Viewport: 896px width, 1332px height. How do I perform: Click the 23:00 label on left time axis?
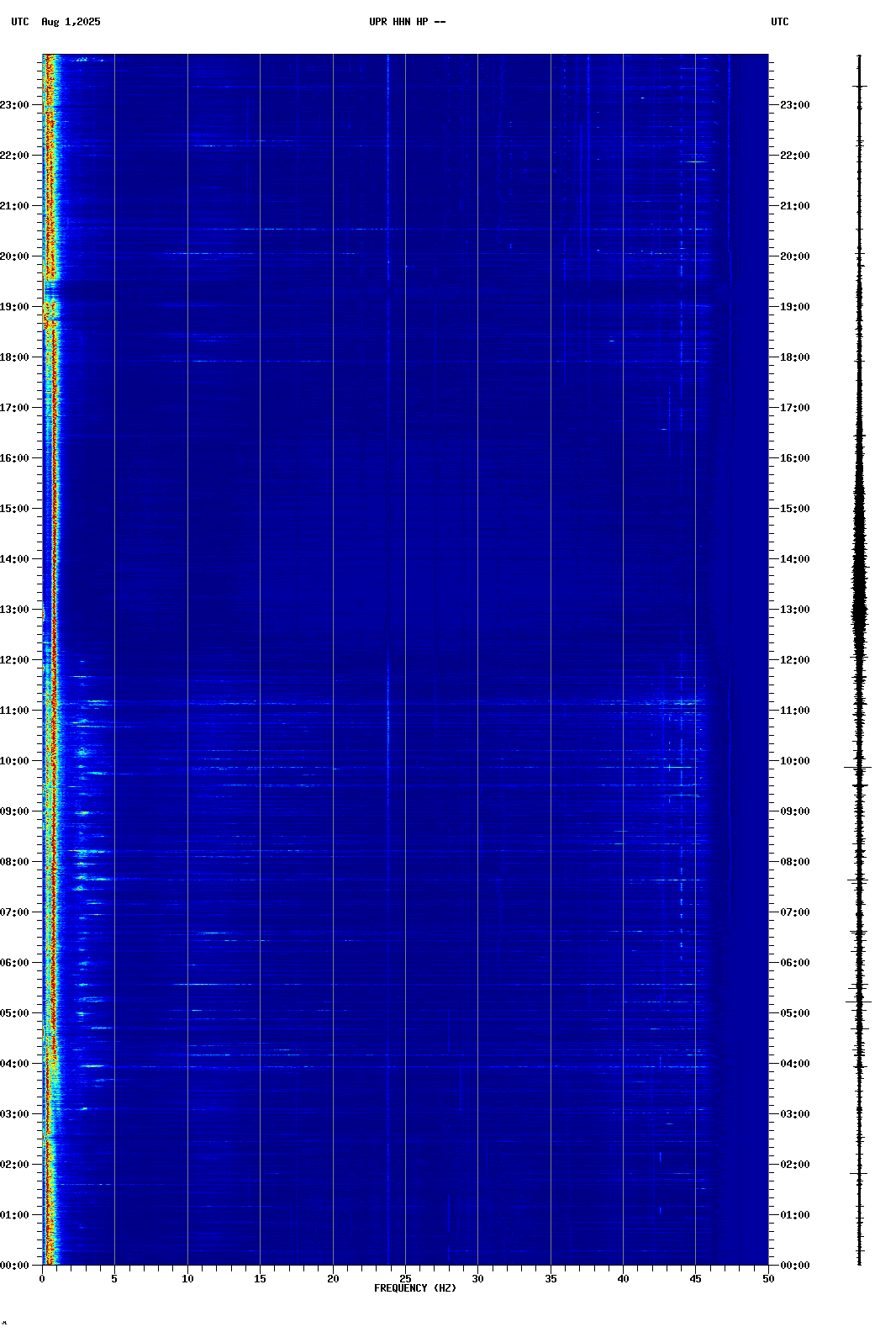pyautogui.click(x=15, y=105)
